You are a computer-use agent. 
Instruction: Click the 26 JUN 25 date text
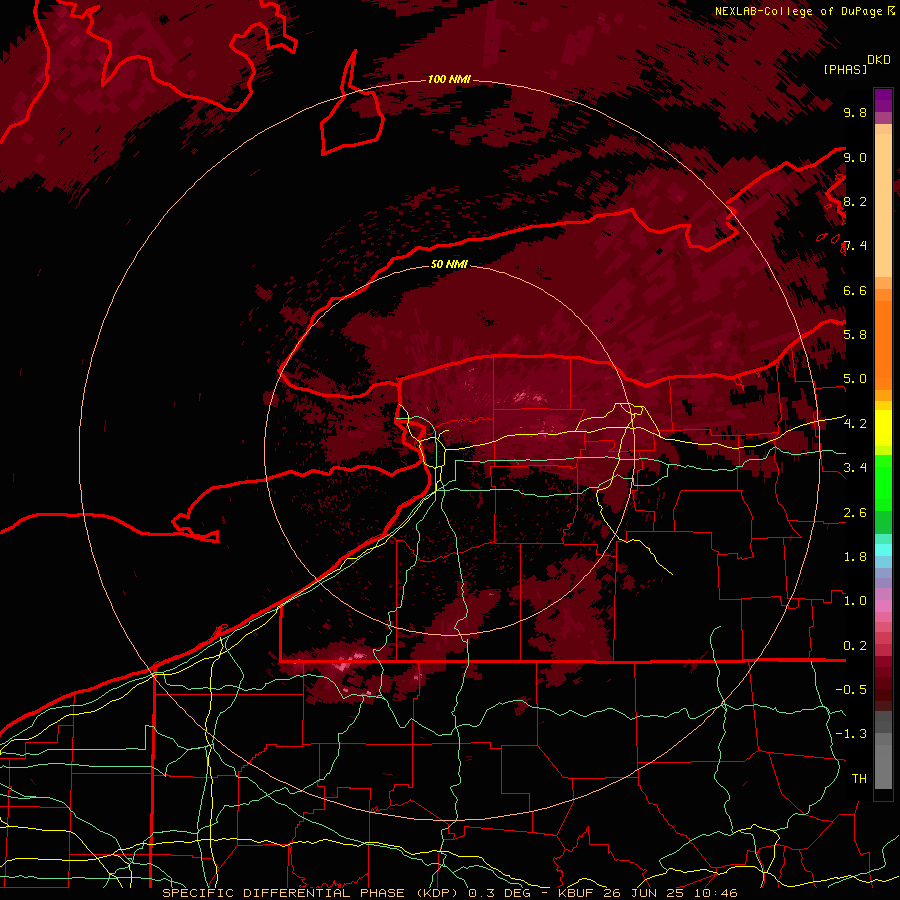646,893
